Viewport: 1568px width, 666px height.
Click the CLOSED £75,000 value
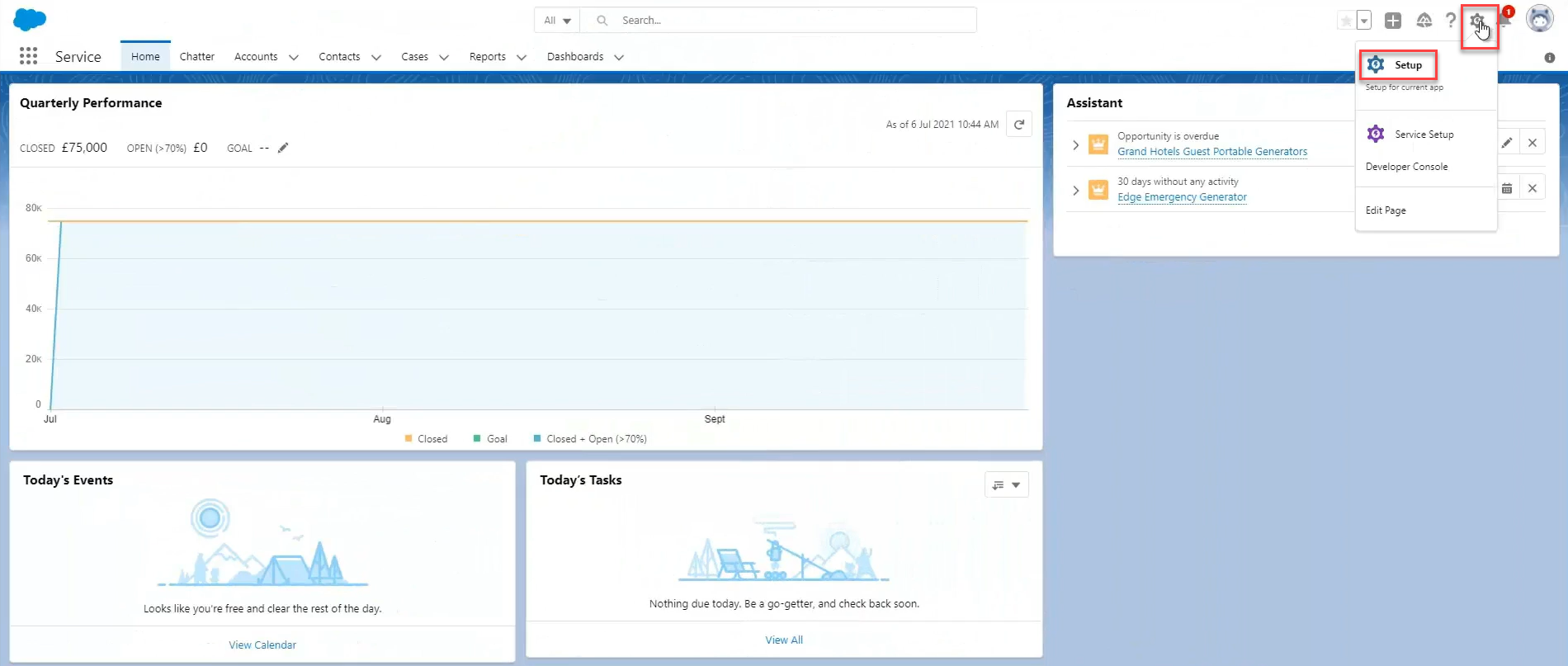pos(84,148)
